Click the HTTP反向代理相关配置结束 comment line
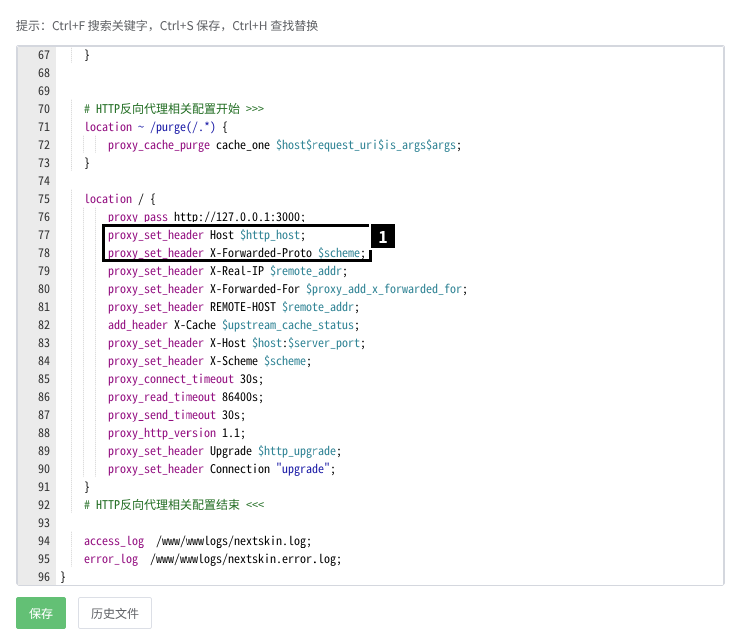Viewport: 741px width, 644px height. point(174,505)
